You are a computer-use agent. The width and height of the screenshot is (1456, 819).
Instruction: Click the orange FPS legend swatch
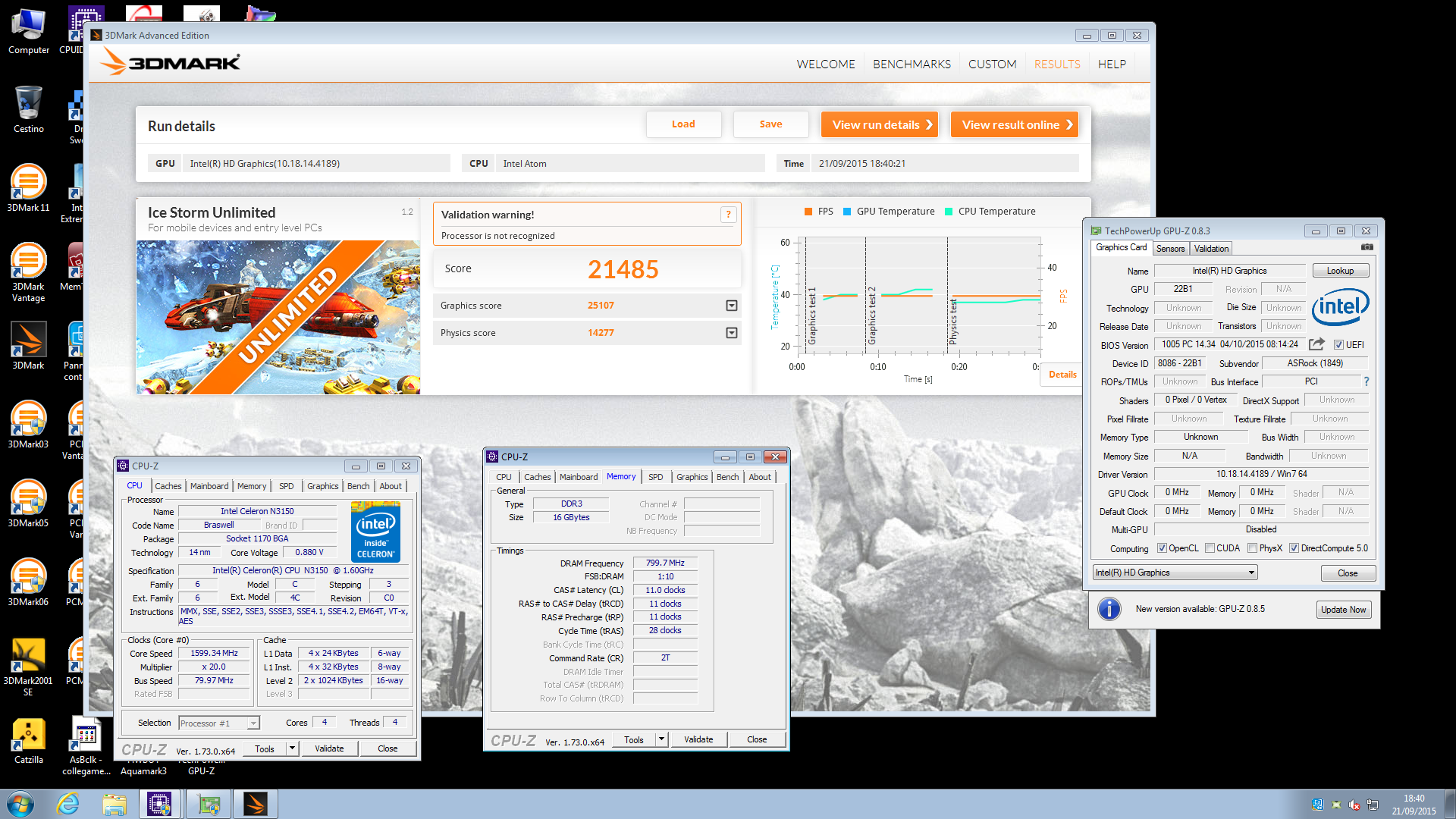click(x=808, y=212)
